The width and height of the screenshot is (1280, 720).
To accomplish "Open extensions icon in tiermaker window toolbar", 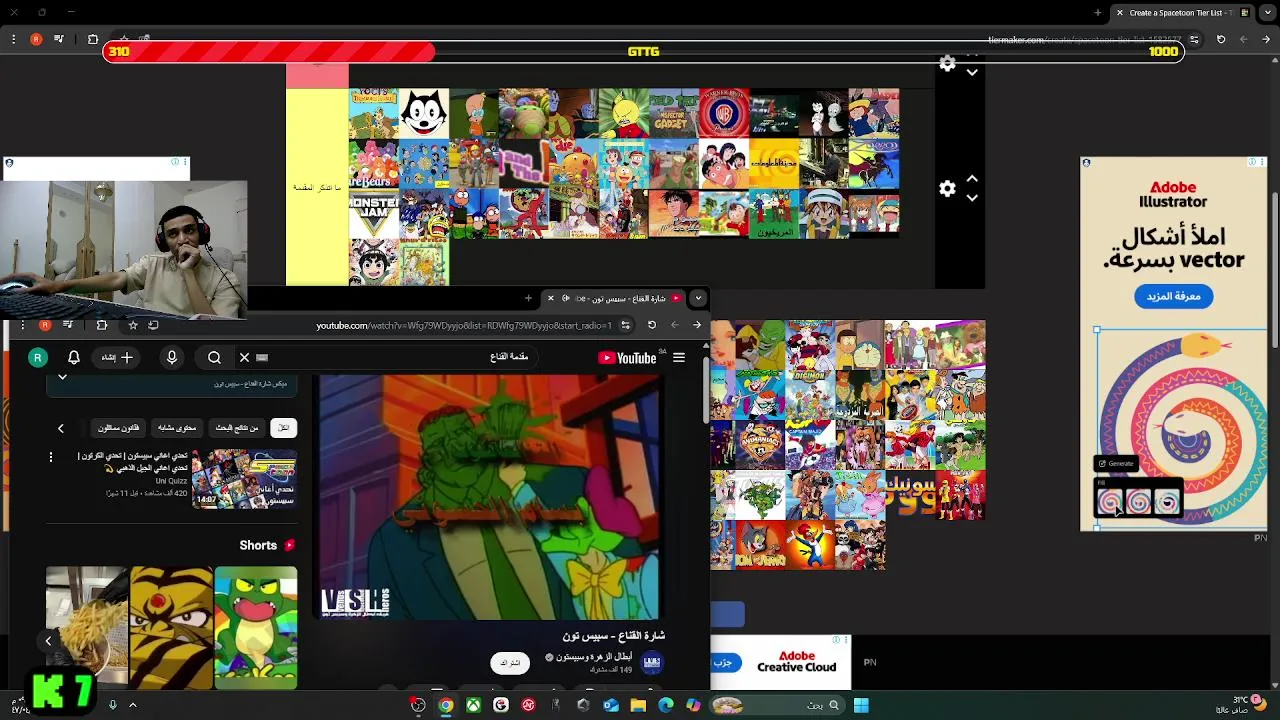I will 93,39.
